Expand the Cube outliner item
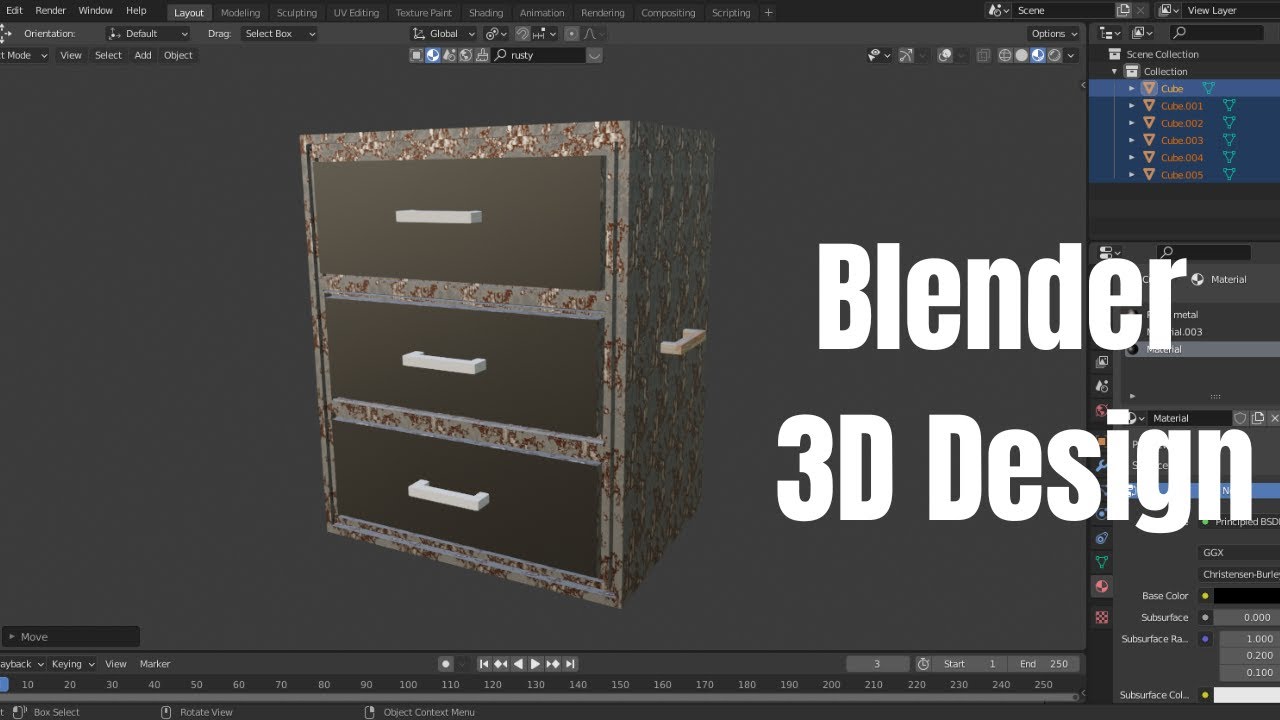 (x=1132, y=89)
